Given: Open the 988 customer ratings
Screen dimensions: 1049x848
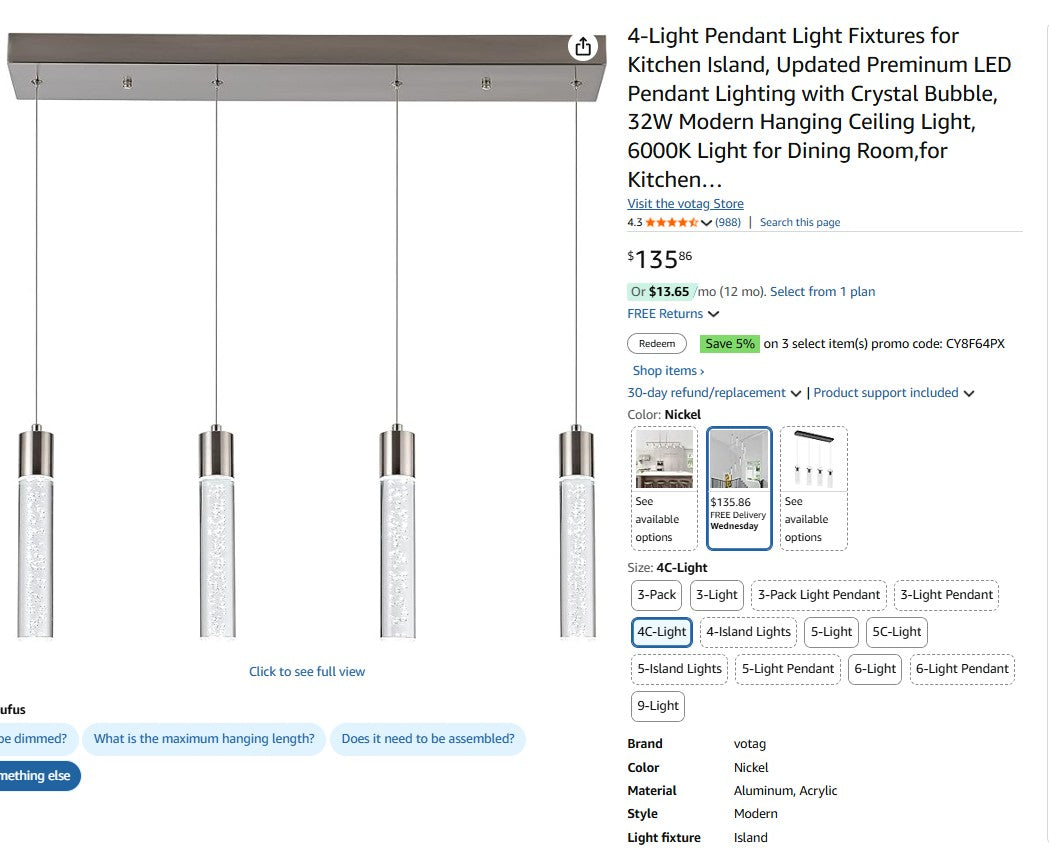Looking at the screenshot, I should point(728,222).
